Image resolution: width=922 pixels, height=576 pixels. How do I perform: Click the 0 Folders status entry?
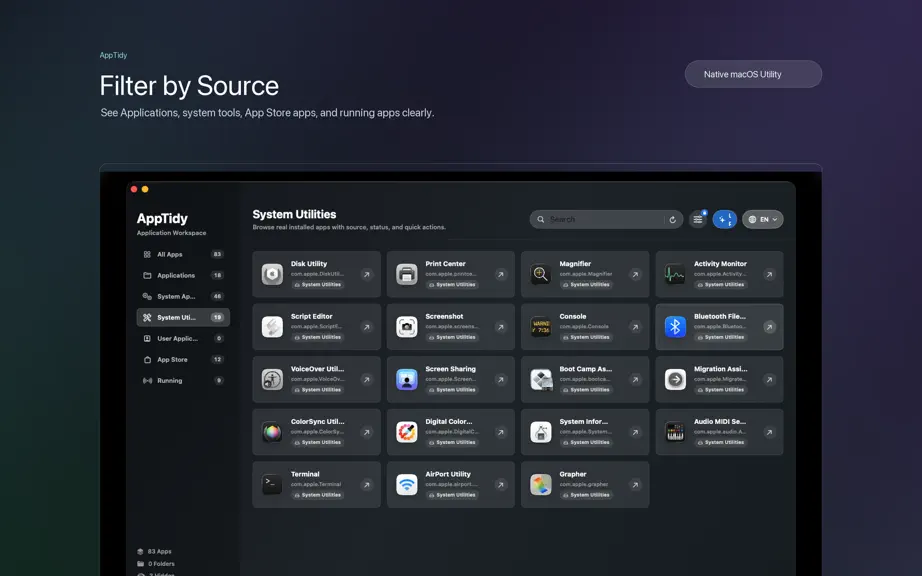156,564
